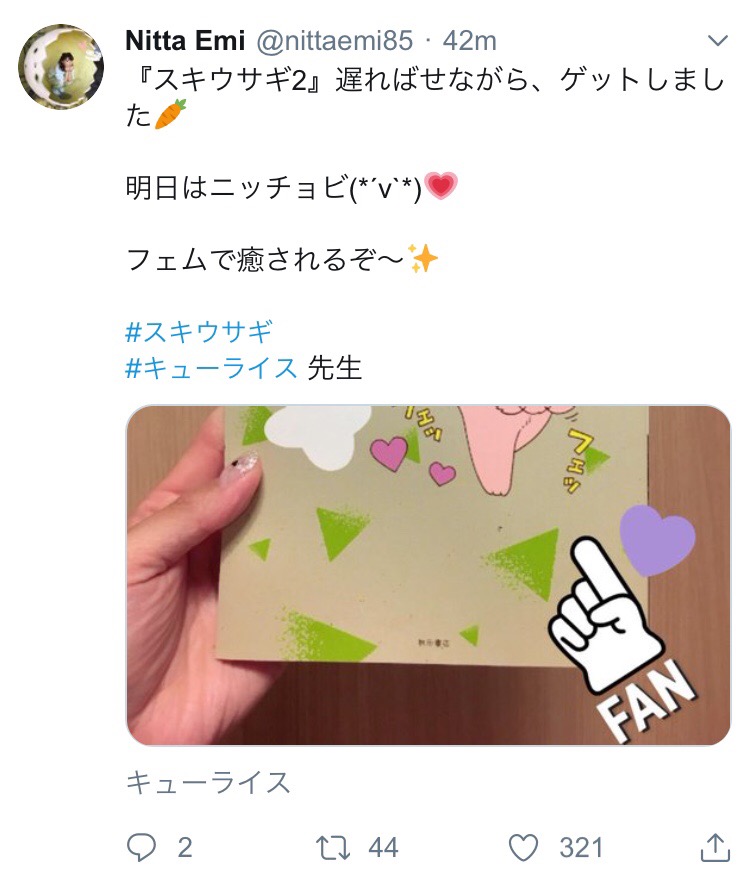This screenshot has width=750, height=891.
Task: Click the reply speech bubble icon
Action: coord(140,847)
